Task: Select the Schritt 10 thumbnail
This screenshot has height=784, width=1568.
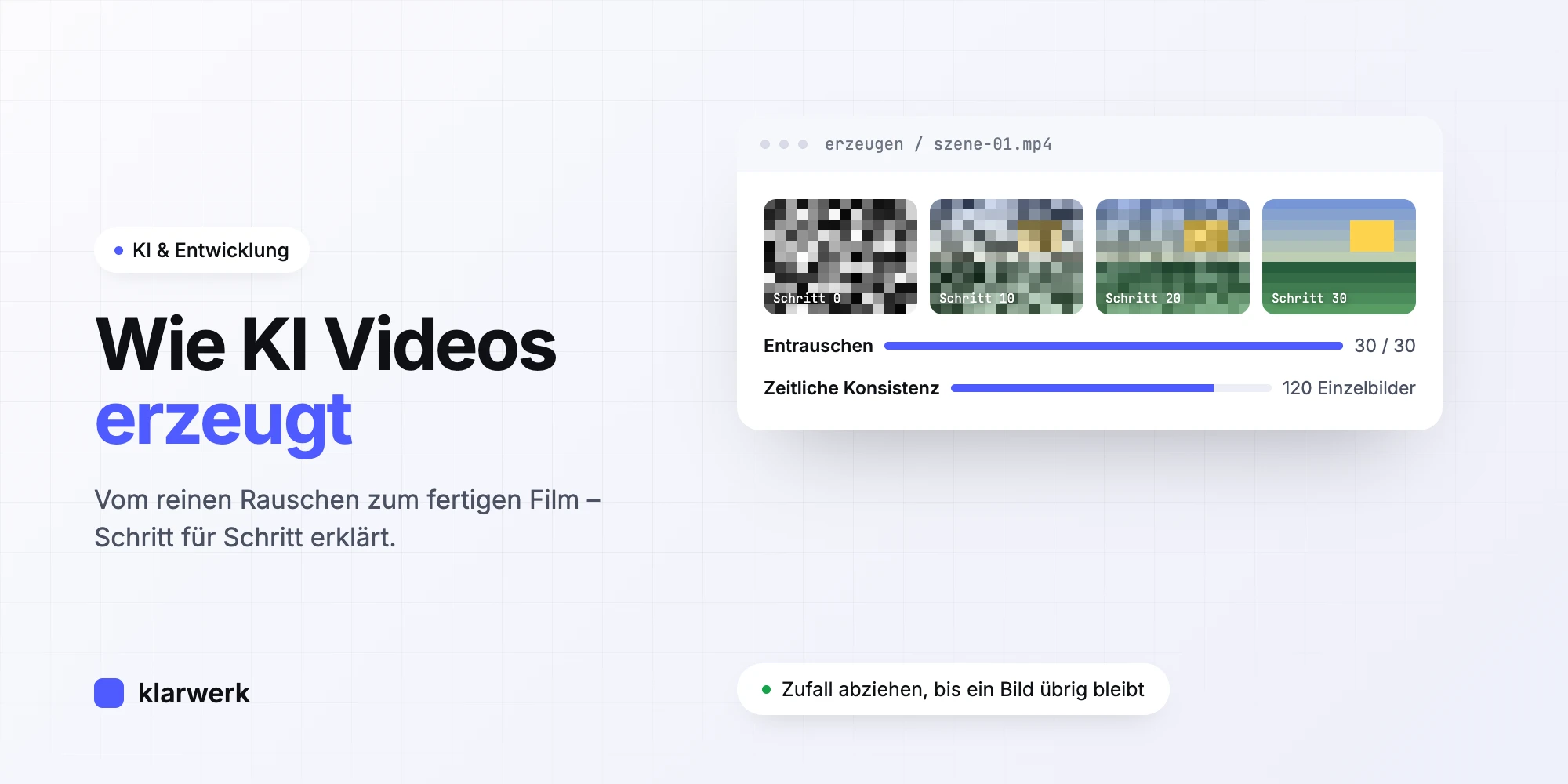Action: 1007,256
